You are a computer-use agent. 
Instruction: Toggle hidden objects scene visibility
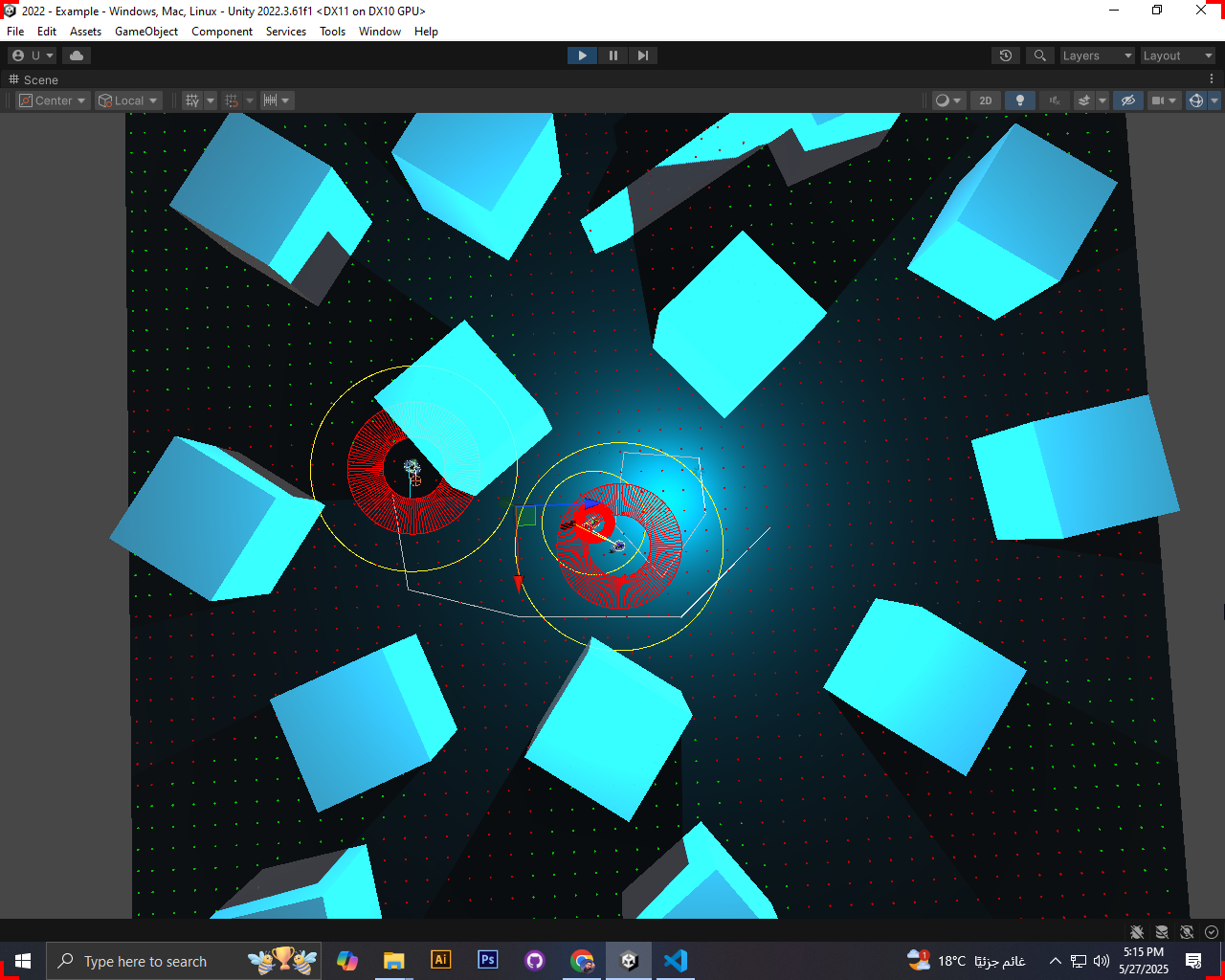[1128, 100]
